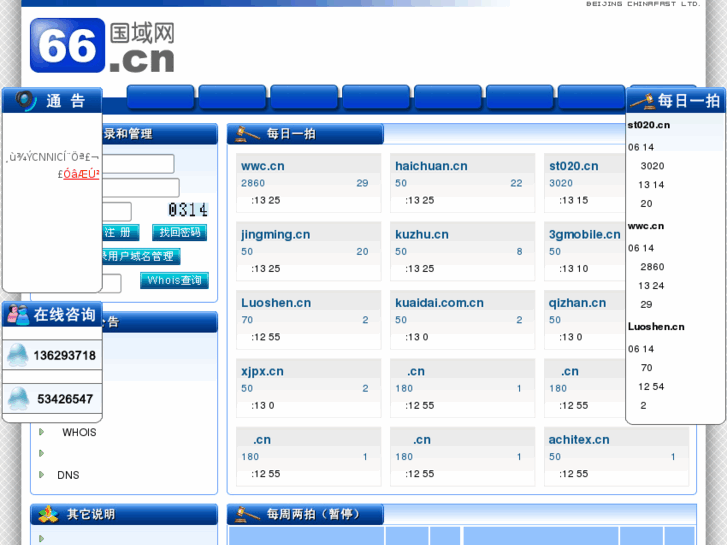Click the gavel icon beside 每周两拍 header
727x545 pixels.
click(x=247, y=514)
